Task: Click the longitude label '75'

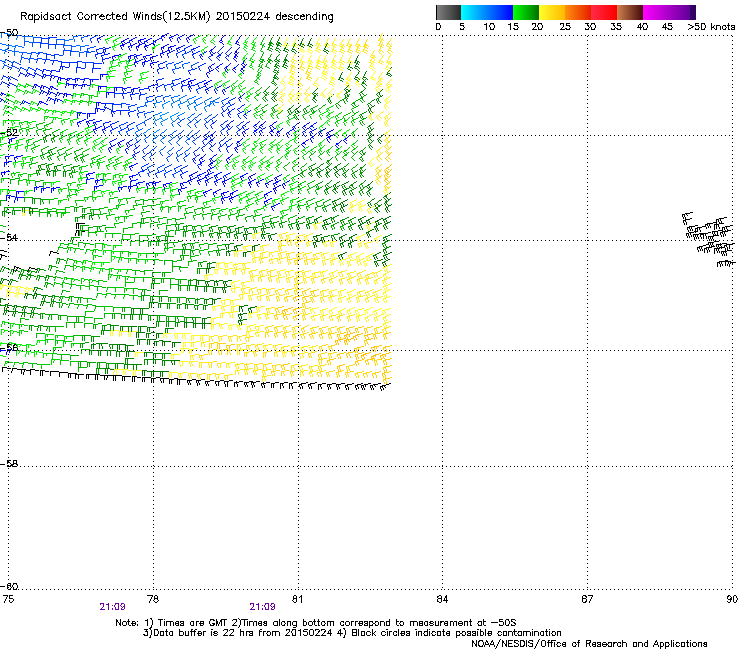Action: pyautogui.click(x=8, y=599)
